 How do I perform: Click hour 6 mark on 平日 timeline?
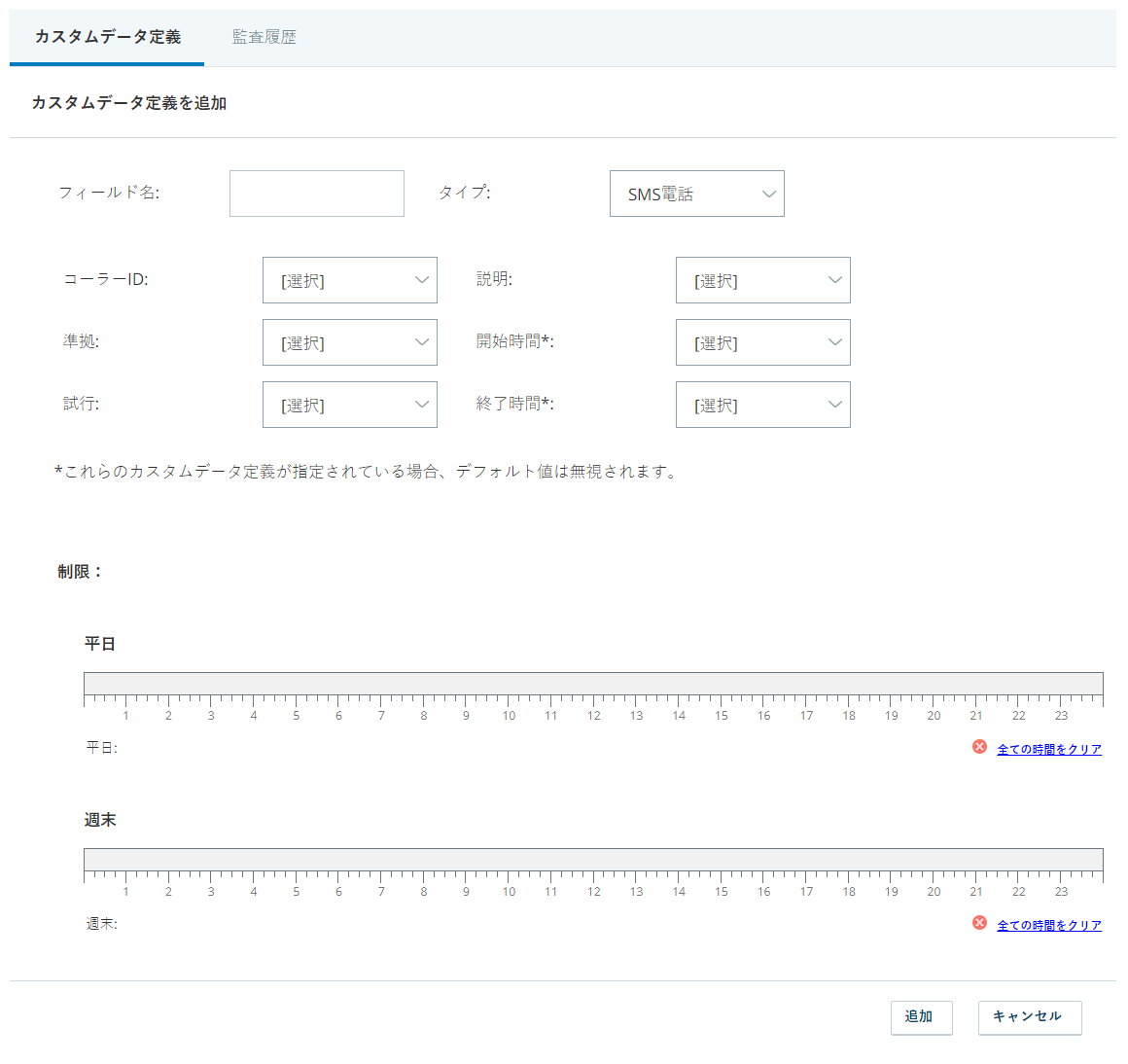338,715
